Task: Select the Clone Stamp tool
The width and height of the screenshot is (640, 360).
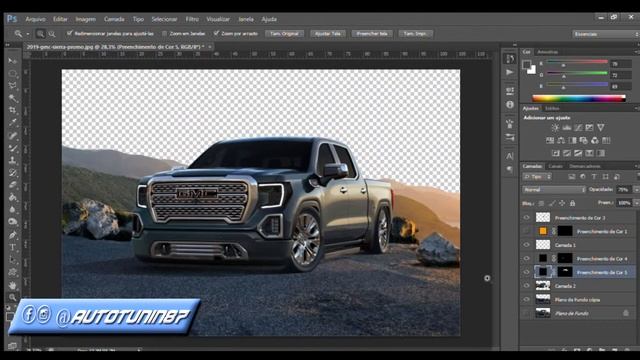Action: pyautogui.click(x=13, y=160)
